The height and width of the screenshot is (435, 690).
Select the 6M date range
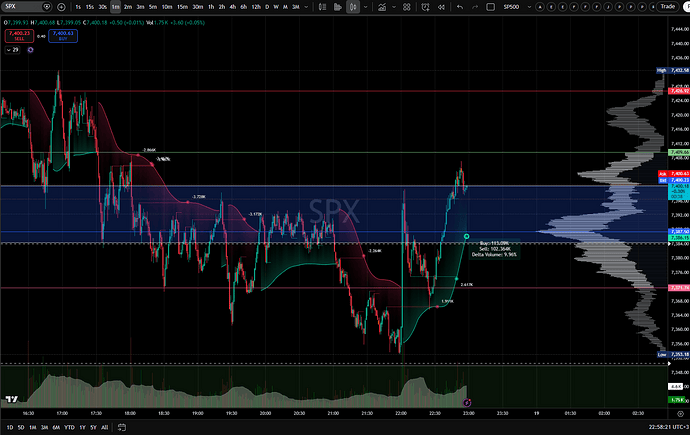[56, 427]
